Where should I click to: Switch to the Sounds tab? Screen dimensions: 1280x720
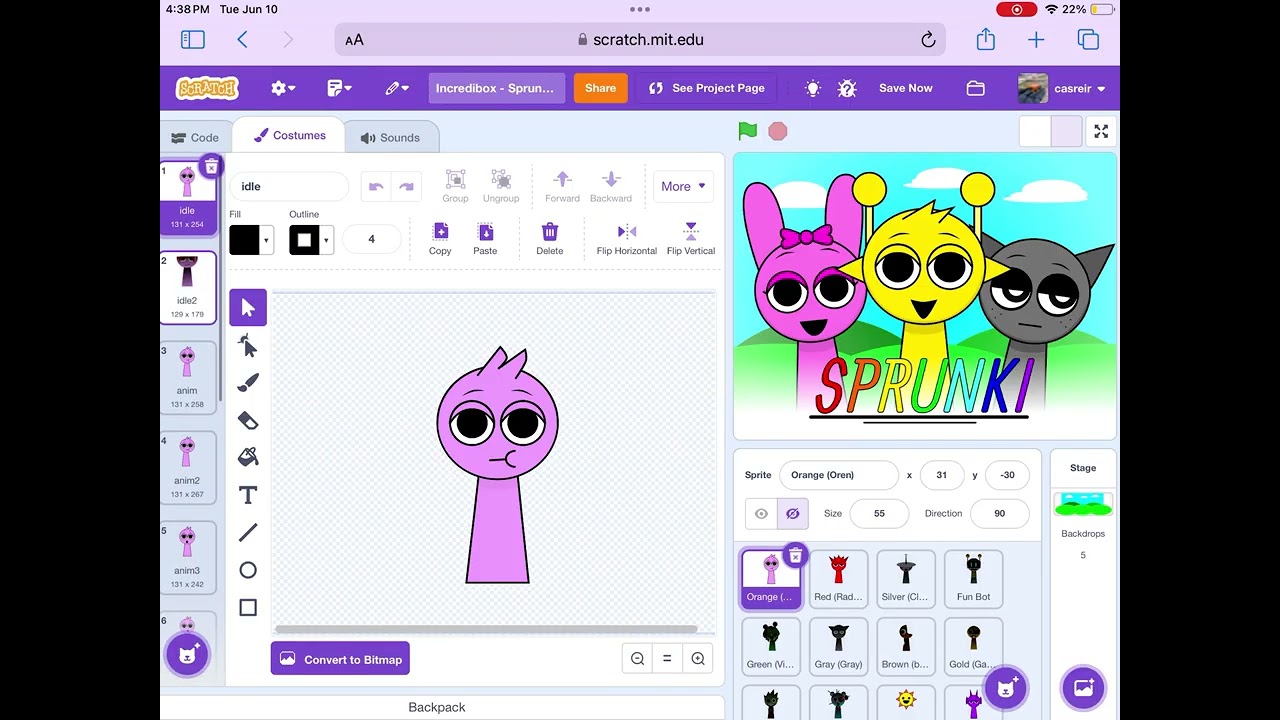pyautogui.click(x=390, y=137)
